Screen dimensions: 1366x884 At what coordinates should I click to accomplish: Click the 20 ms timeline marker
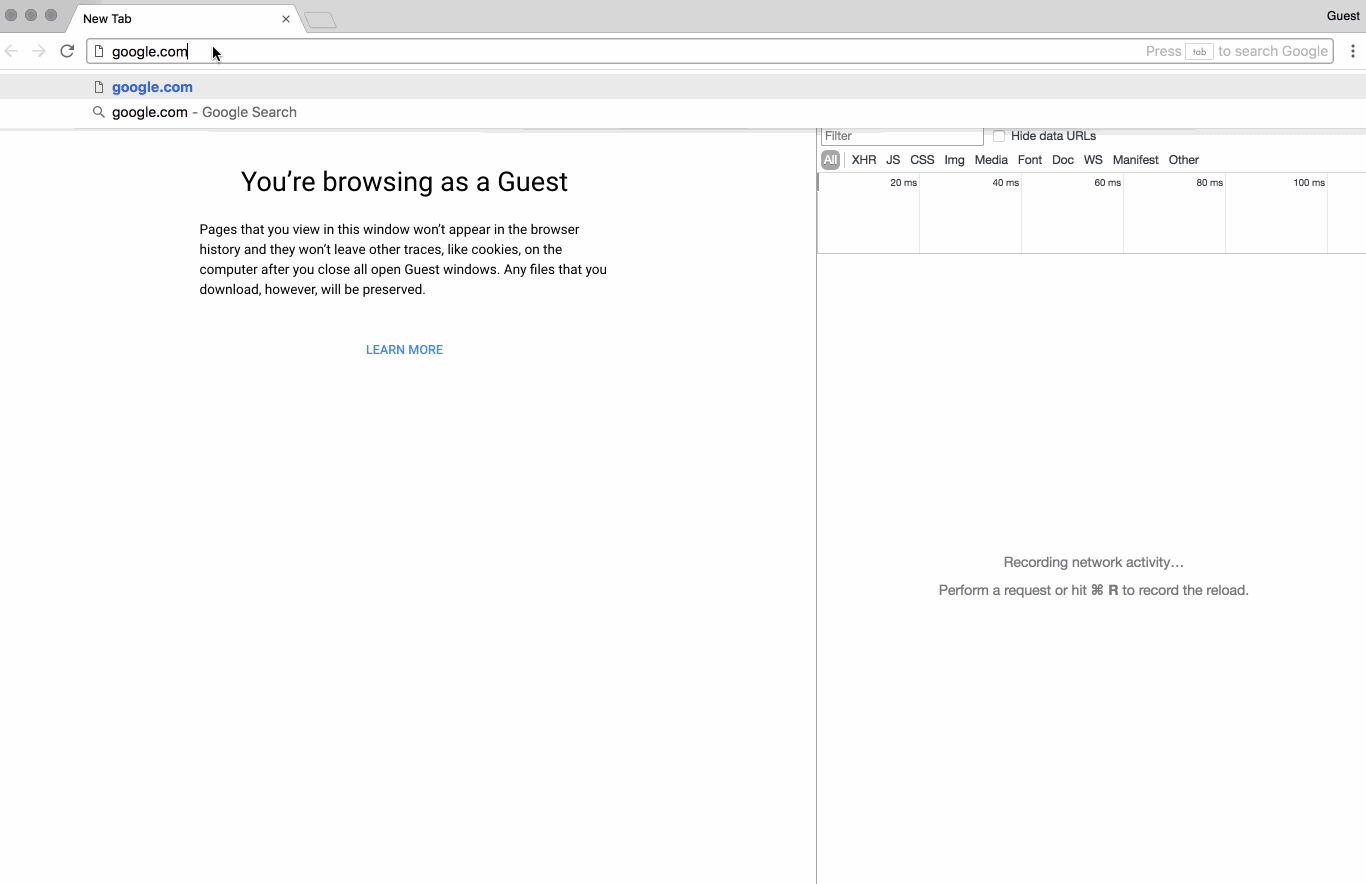point(903,183)
